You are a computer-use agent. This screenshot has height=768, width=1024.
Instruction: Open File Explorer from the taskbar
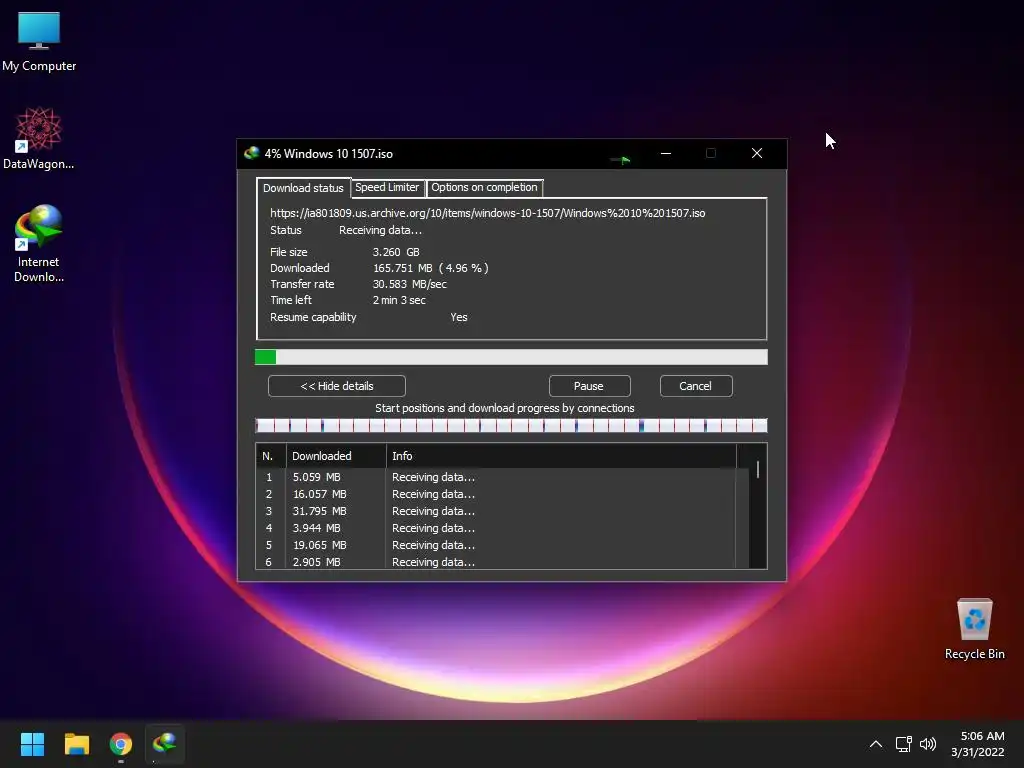tap(76, 744)
